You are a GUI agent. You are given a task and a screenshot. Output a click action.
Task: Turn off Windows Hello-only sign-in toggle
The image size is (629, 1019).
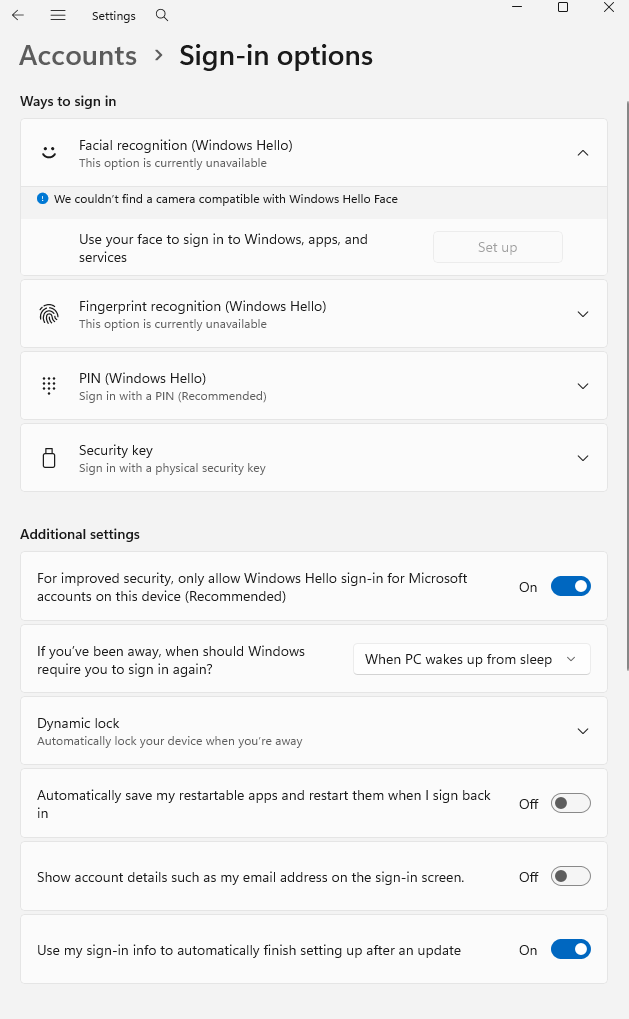571,586
